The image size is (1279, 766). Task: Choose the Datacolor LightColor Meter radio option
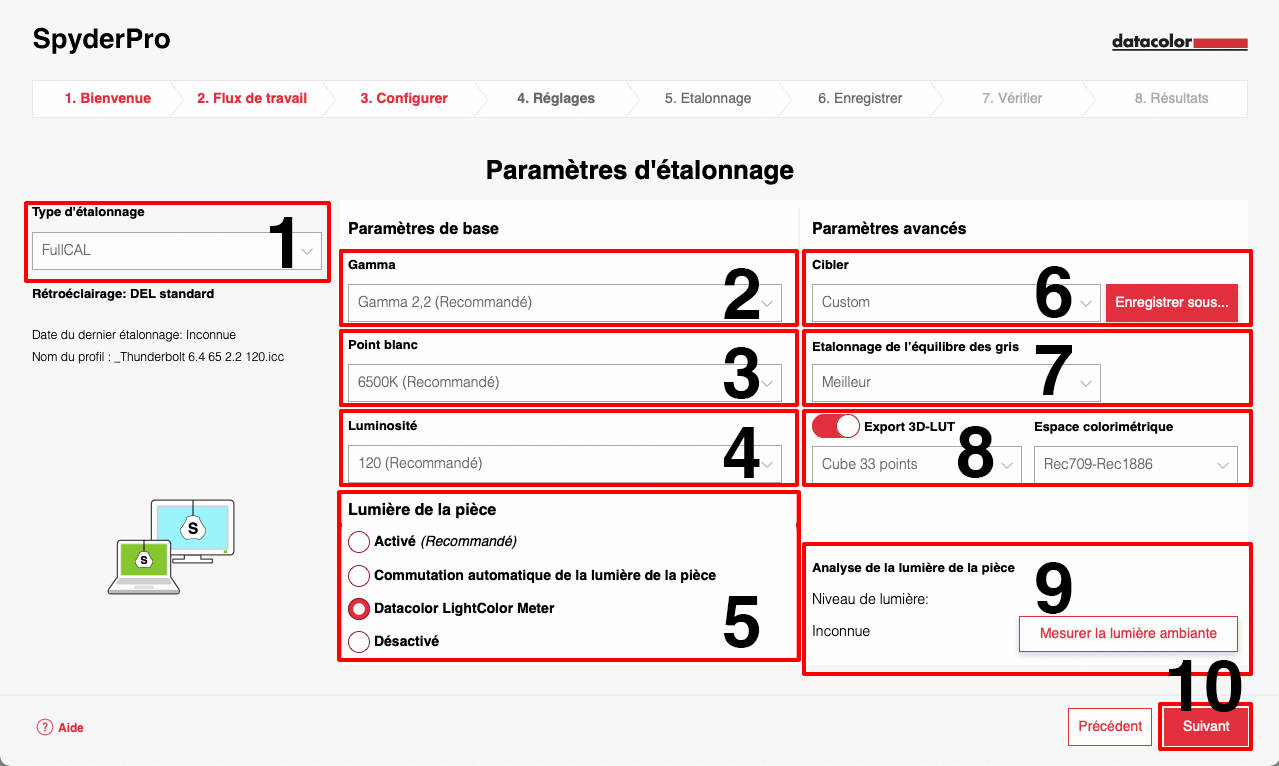click(359, 609)
